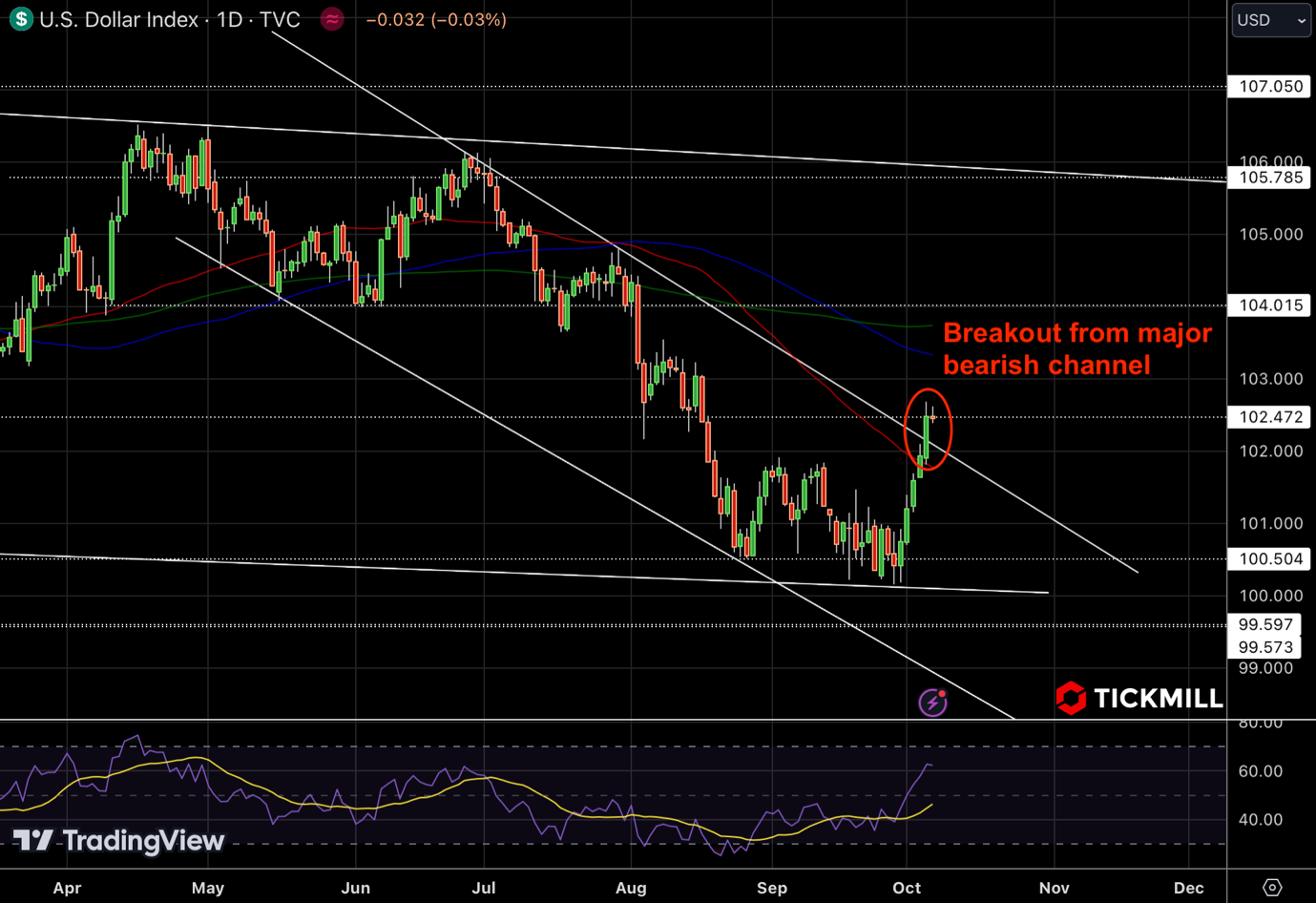The height and width of the screenshot is (903, 1316).
Task: Select the 102.472 price label
Action: (1270, 417)
